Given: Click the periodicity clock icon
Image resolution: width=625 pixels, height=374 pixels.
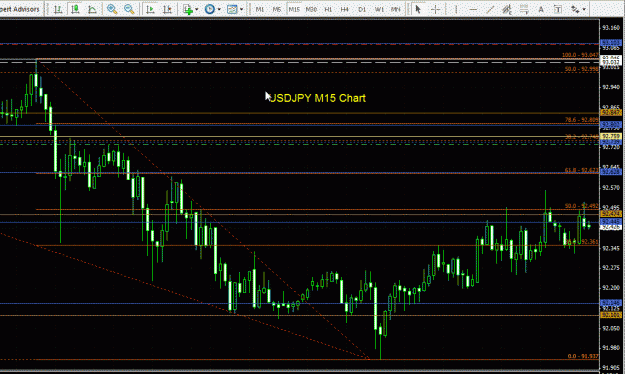Looking at the screenshot, I should [x=210, y=9].
